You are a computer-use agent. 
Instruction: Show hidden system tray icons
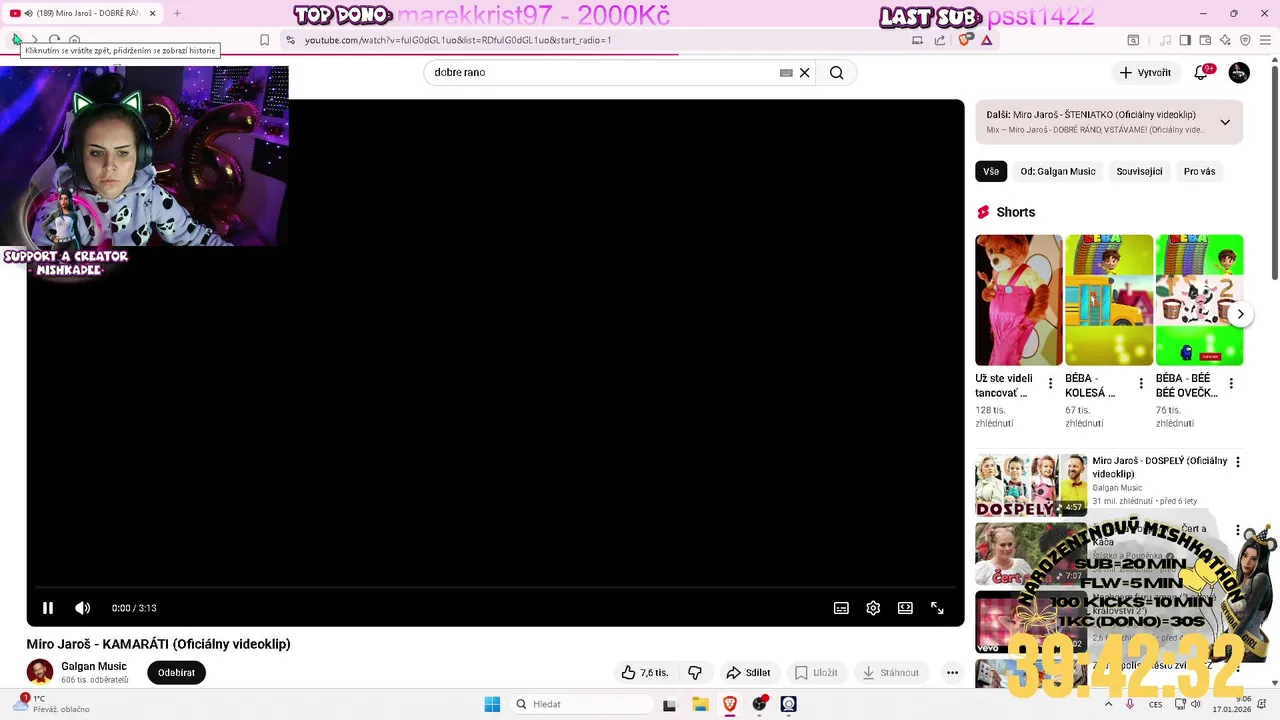tap(1110, 704)
